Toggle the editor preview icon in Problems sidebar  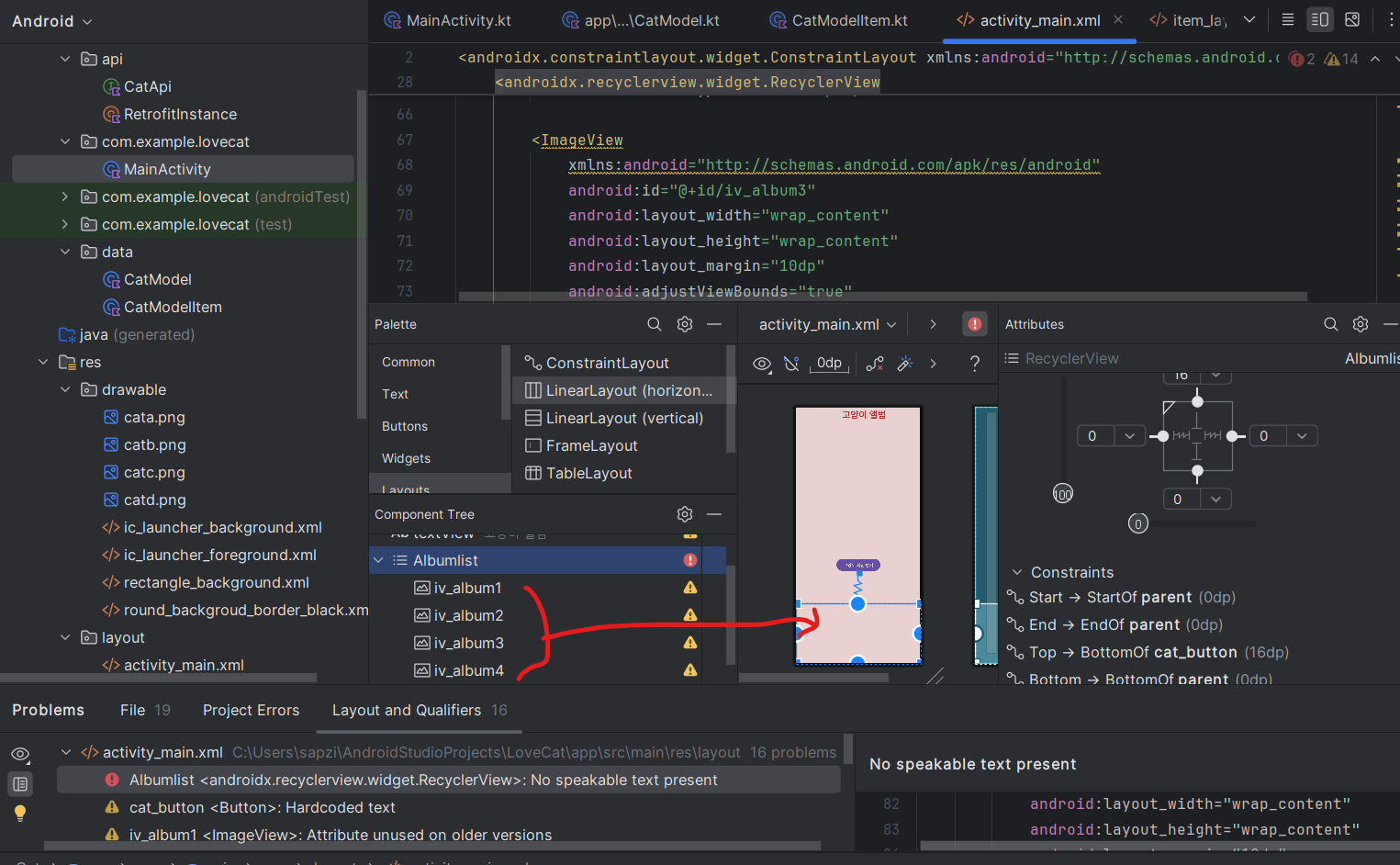coord(20,783)
